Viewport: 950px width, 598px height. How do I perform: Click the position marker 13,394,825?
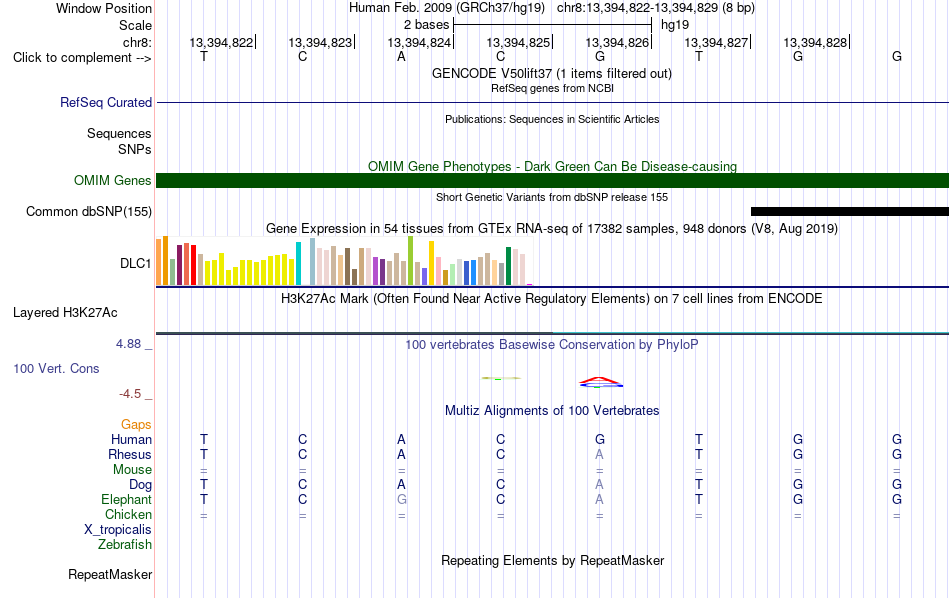click(518, 42)
